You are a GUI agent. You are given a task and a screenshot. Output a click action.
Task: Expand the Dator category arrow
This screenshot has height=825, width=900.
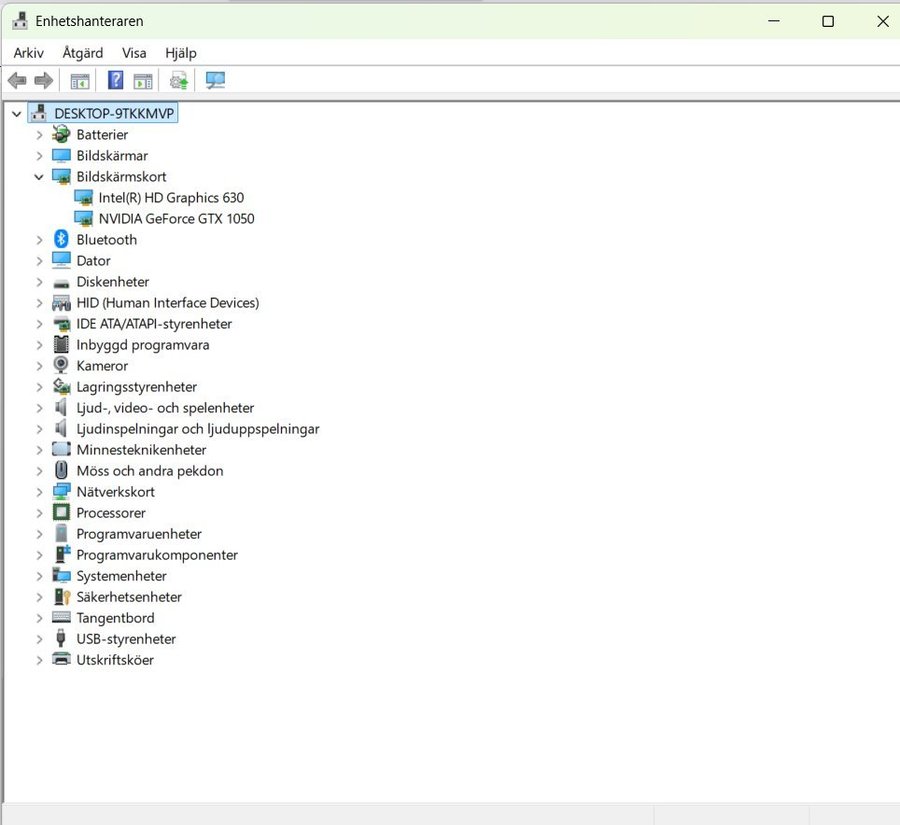[39, 261]
